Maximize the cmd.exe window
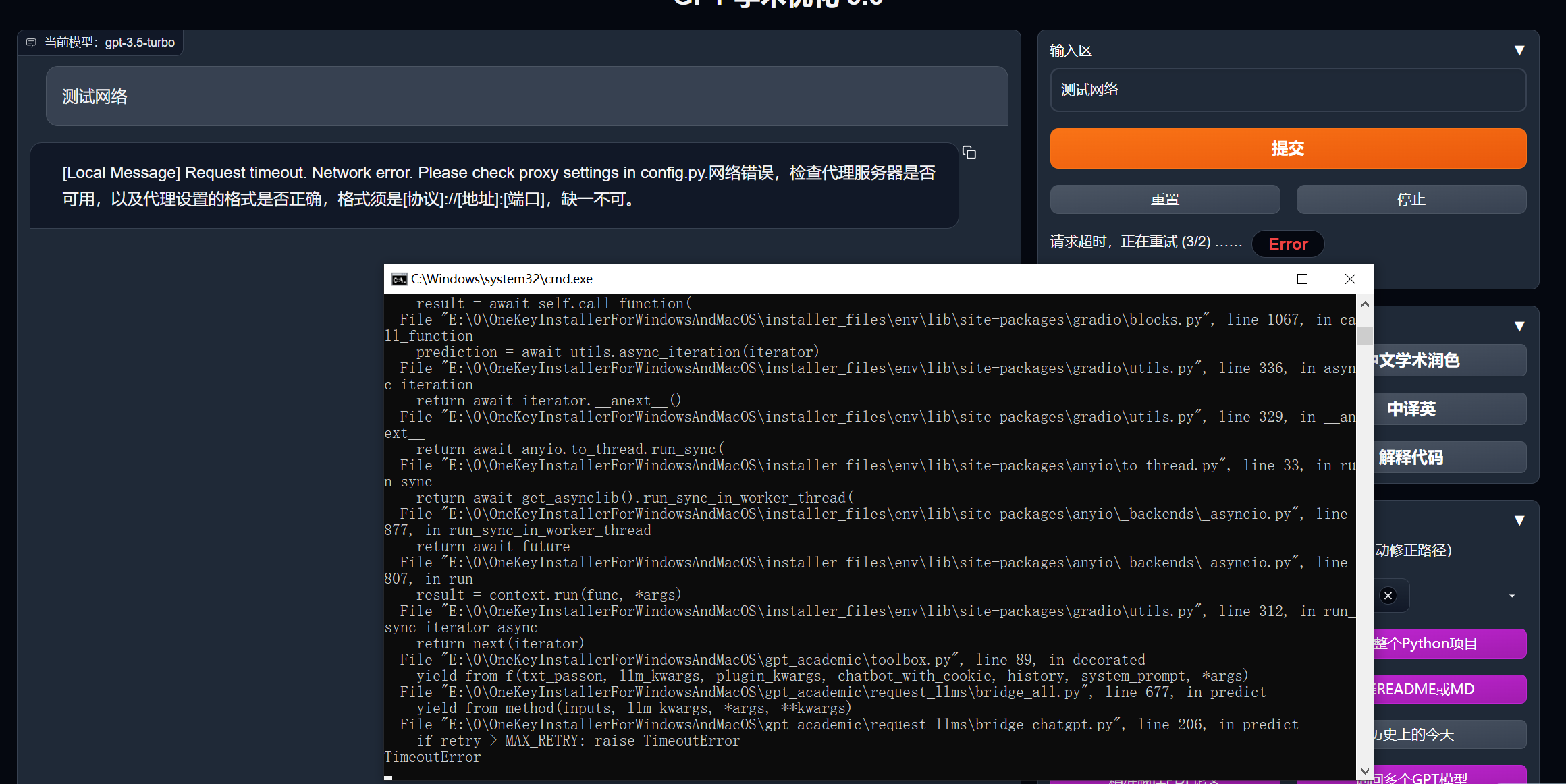The image size is (1566, 784). click(x=1302, y=279)
